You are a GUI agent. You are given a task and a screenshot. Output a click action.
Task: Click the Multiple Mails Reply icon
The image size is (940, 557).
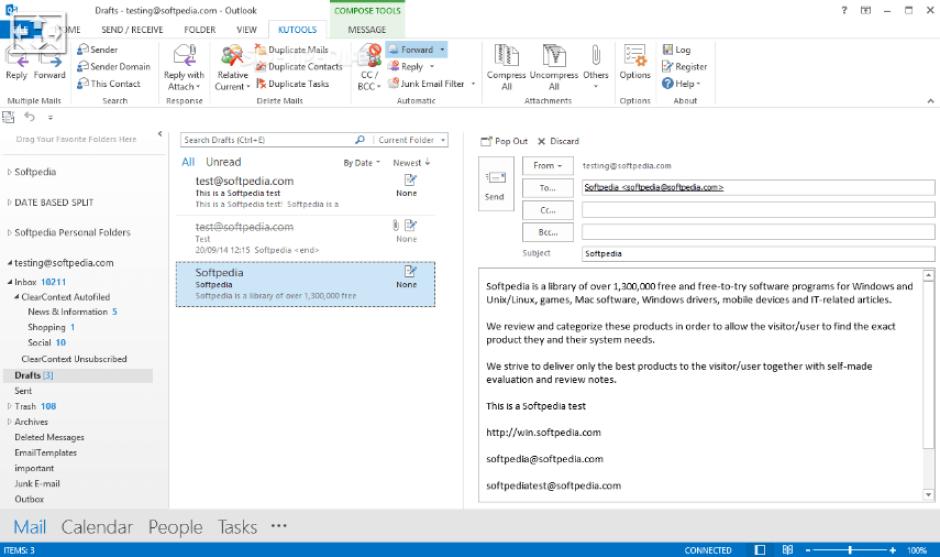(x=17, y=61)
